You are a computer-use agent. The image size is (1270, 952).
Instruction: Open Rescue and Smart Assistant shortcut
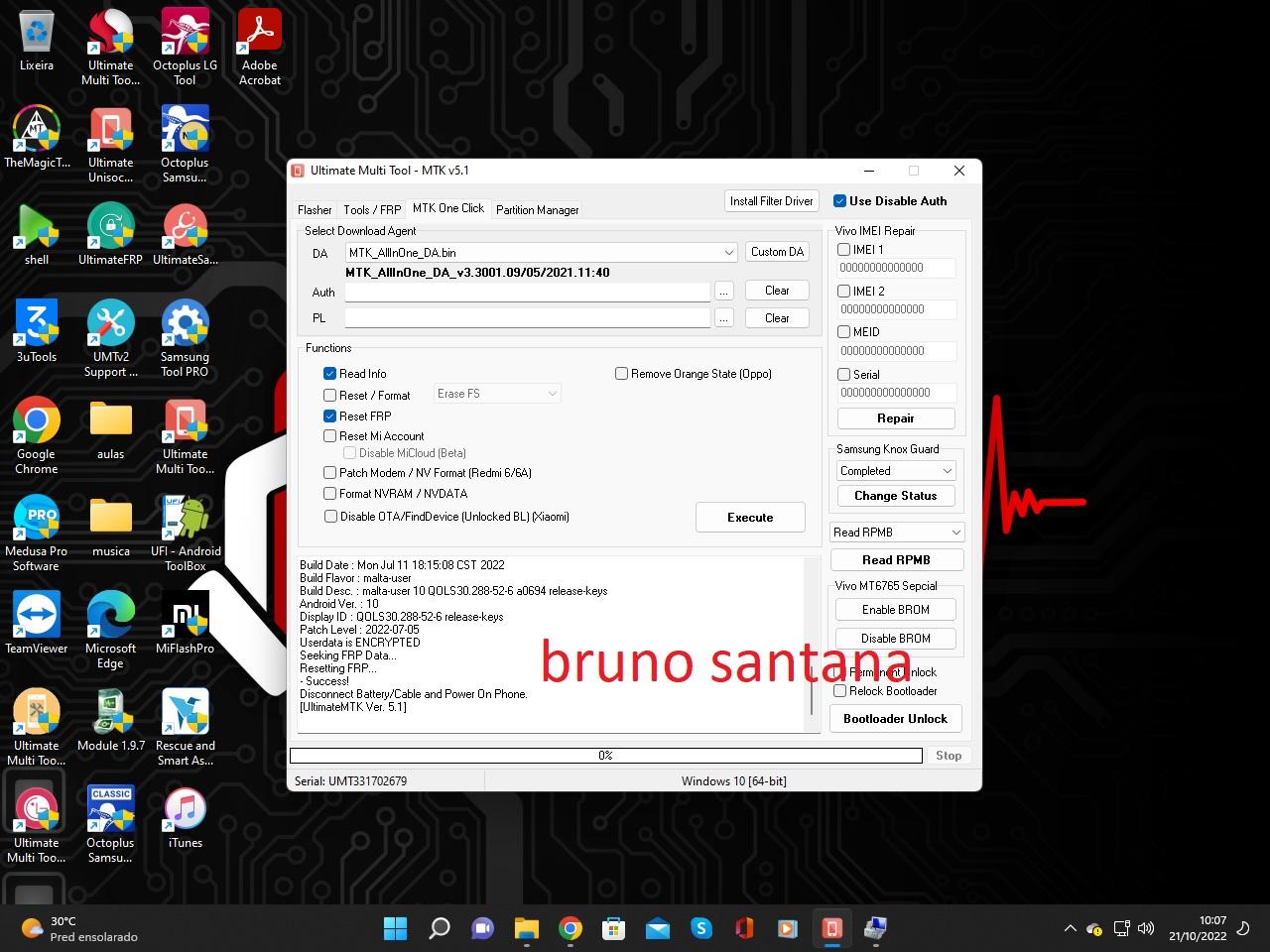click(x=185, y=728)
